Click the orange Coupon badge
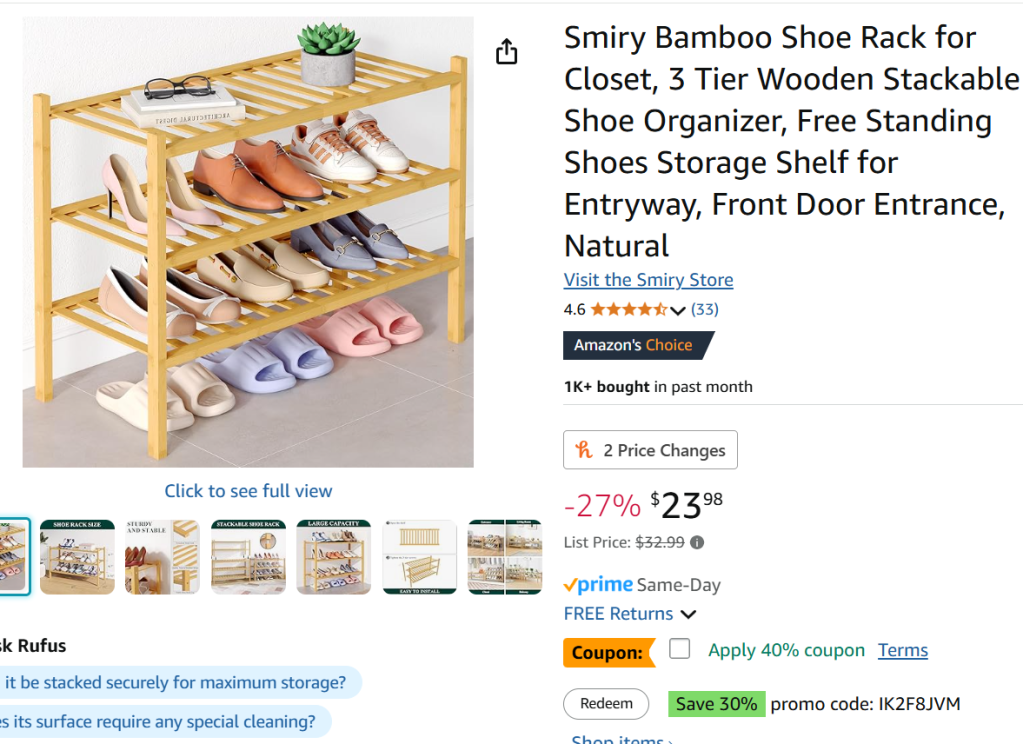Viewport: 1023px width, 744px height. tap(607, 653)
